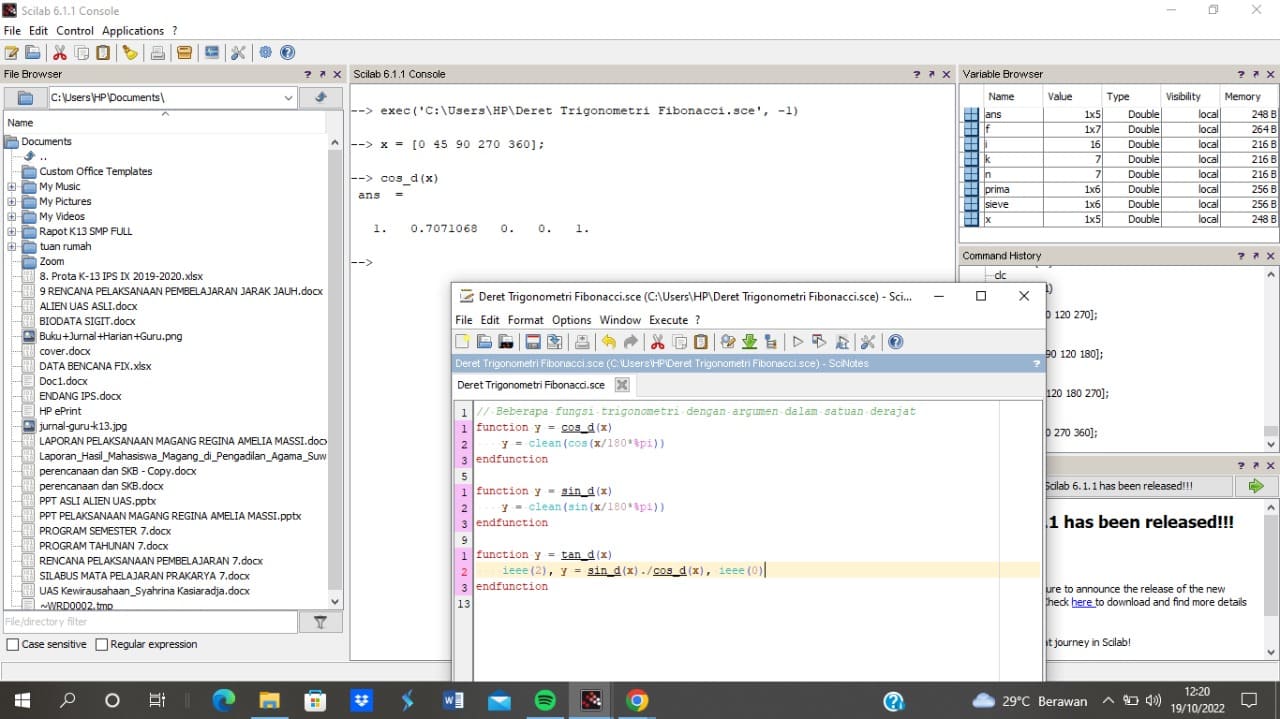The width and height of the screenshot is (1280, 719).
Task: Open SciNotes Format menu
Action: 525,320
